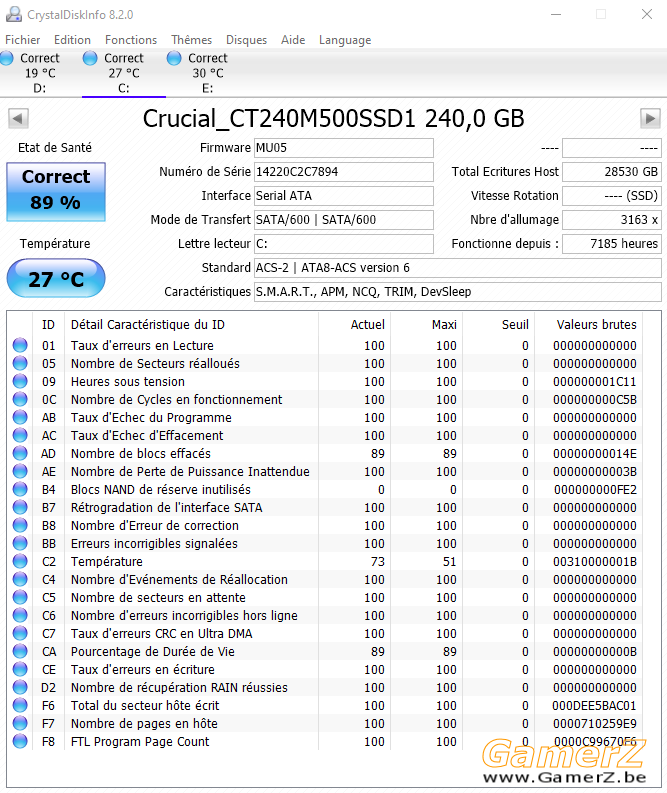Image resolution: width=667 pixels, height=793 pixels.
Task: Click status icon for attribute D2
Action: pos(20,687)
